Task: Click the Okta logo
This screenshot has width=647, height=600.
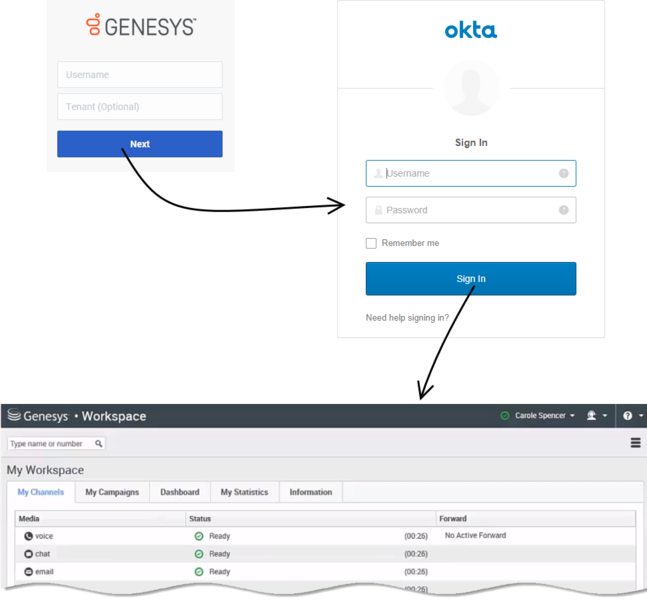Action: [471, 31]
